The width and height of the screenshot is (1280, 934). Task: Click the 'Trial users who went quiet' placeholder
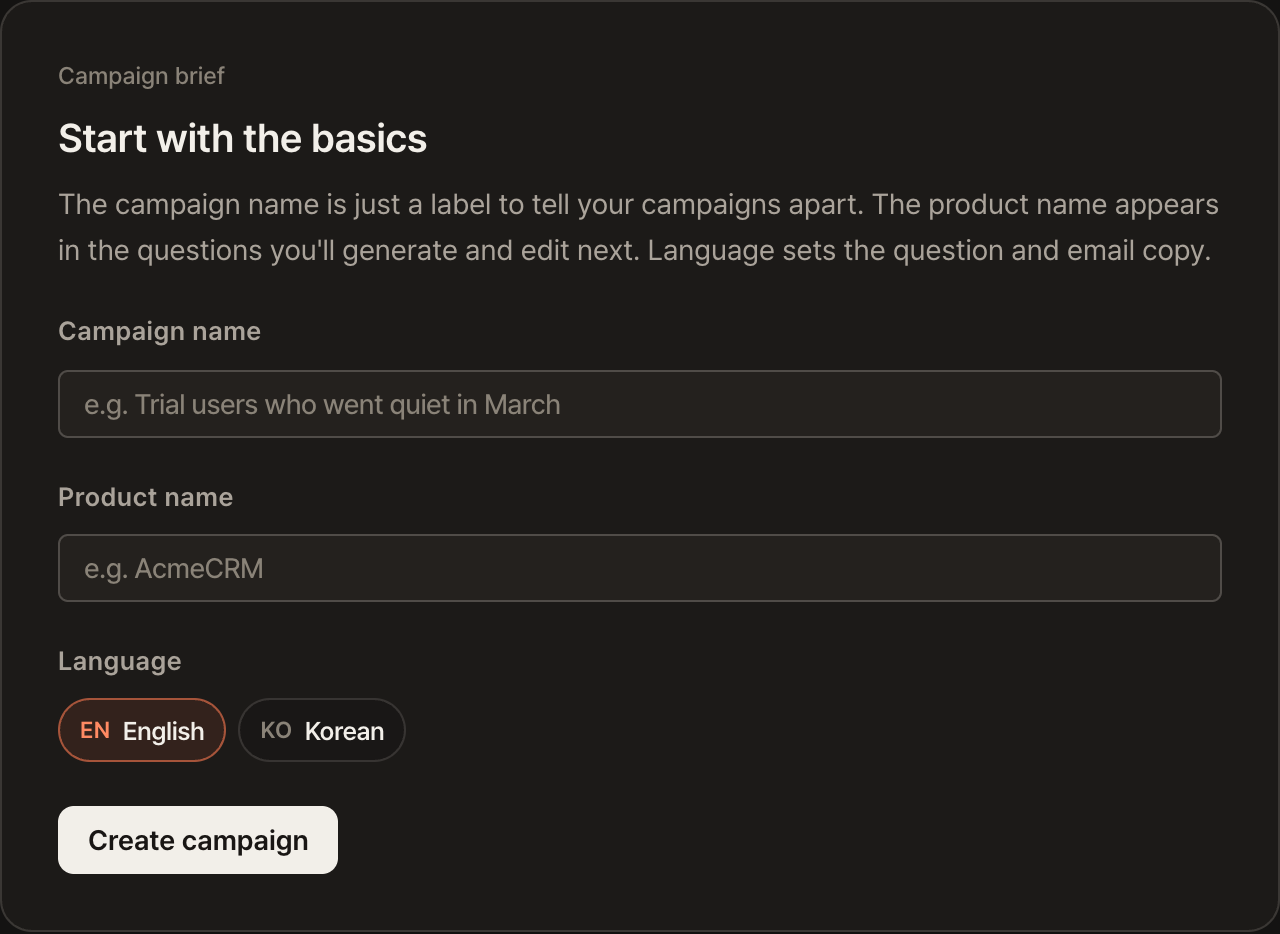tap(322, 404)
